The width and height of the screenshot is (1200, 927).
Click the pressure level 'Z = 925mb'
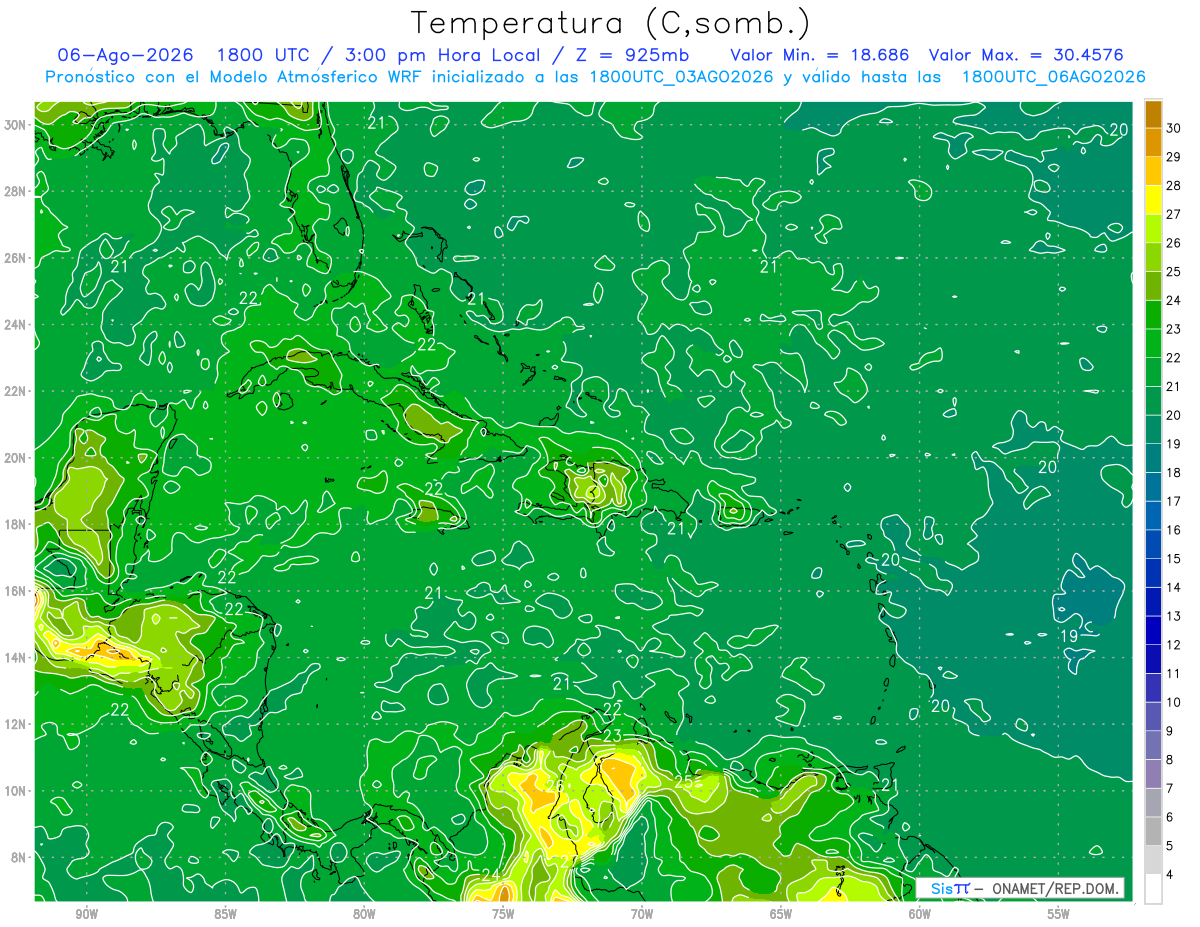point(633,55)
